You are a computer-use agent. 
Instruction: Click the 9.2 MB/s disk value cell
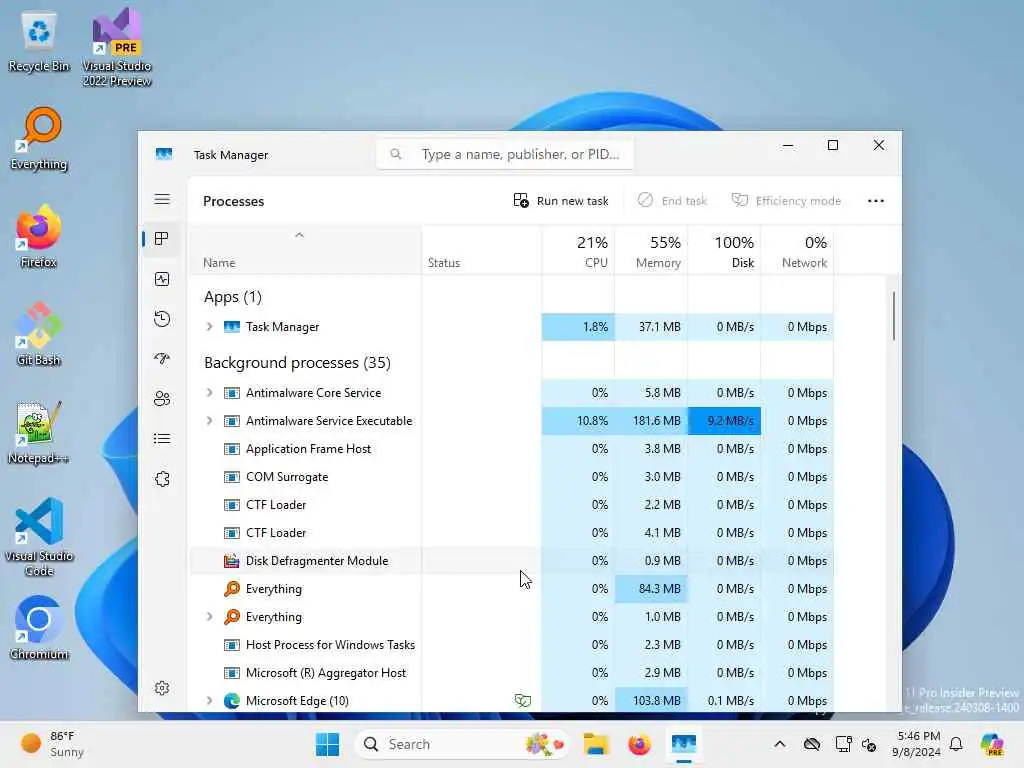pyautogui.click(x=724, y=421)
